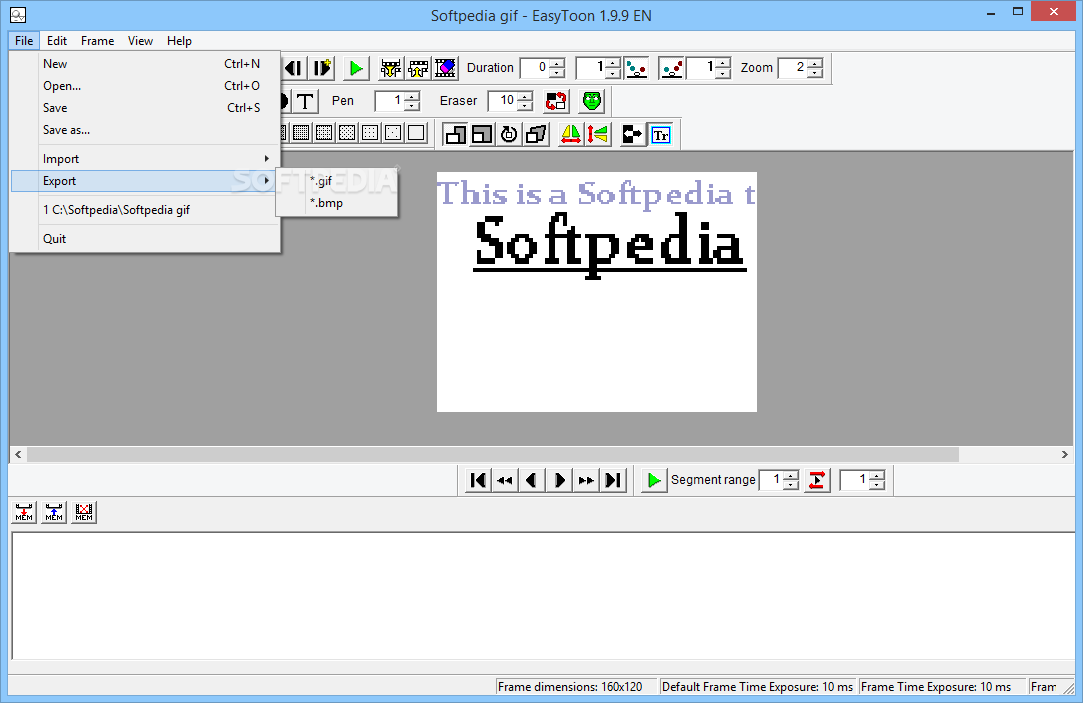The height and width of the screenshot is (703, 1083).
Task: Choose Save as... from File menu
Action: pos(145,130)
